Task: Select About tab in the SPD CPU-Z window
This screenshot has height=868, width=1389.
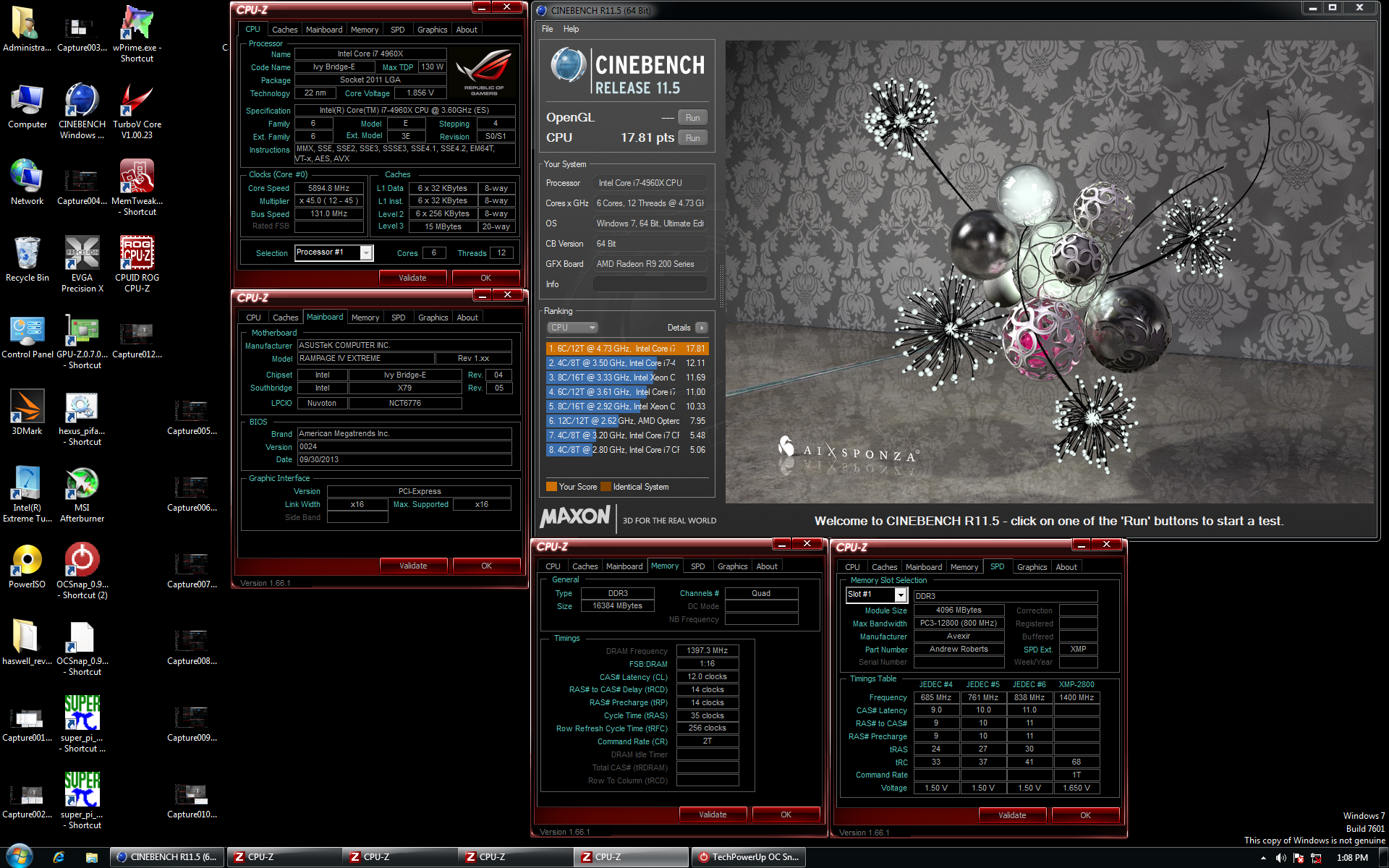Action: (x=1066, y=567)
